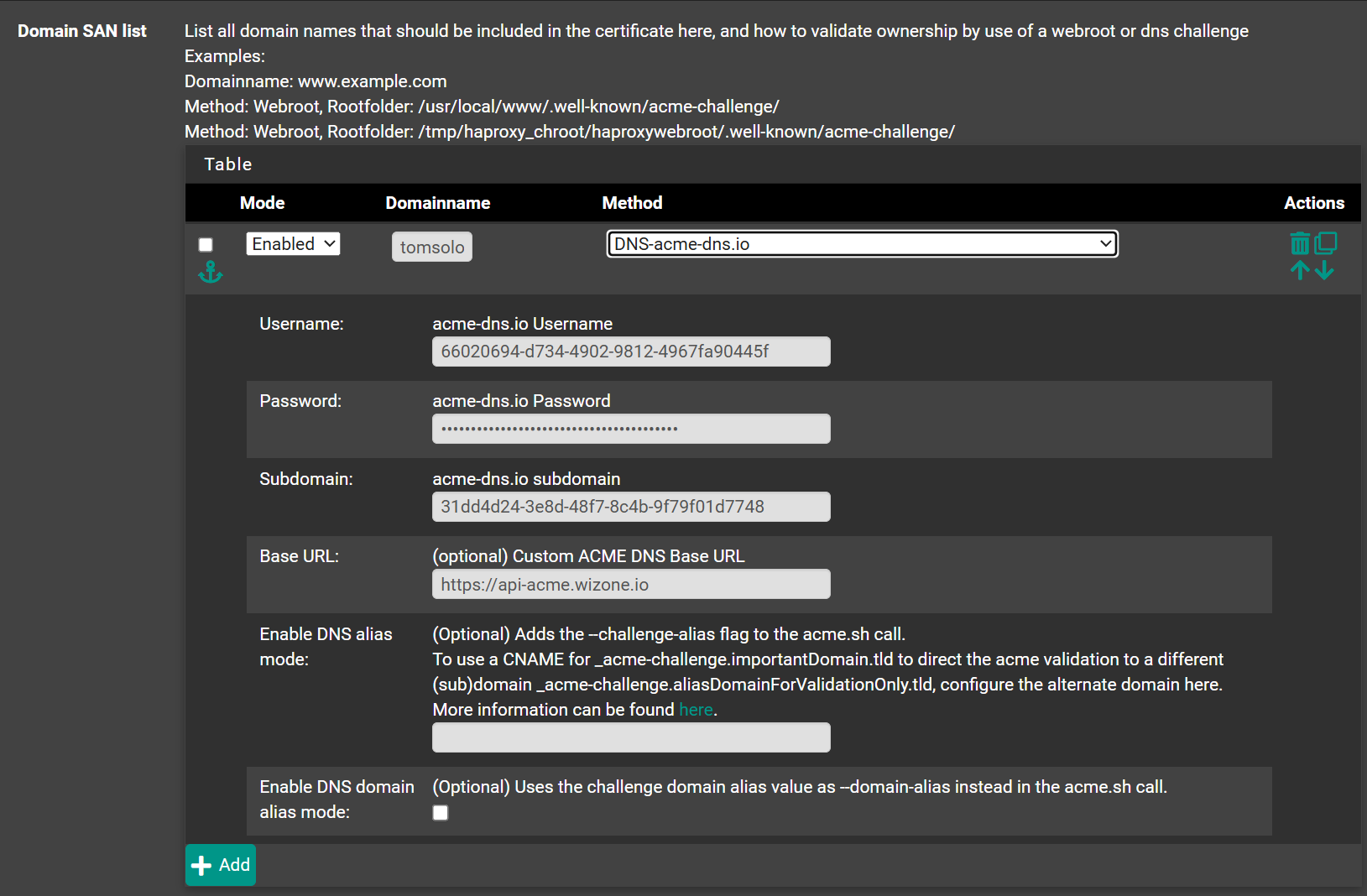Open the Mode dropdown set to Enabled
This screenshot has width=1367, height=896.
point(293,243)
